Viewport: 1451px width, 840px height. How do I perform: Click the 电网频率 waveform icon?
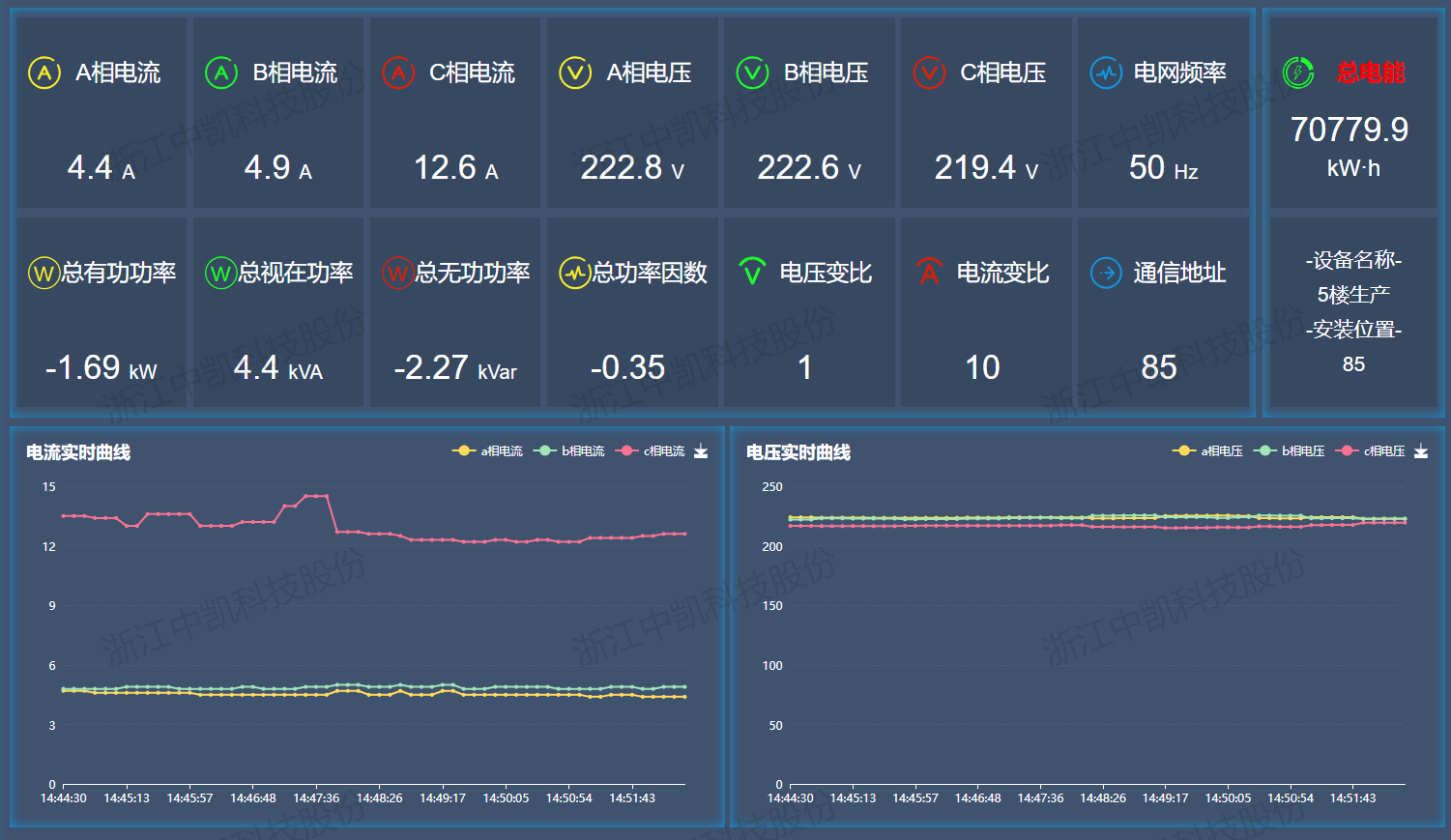1106,72
